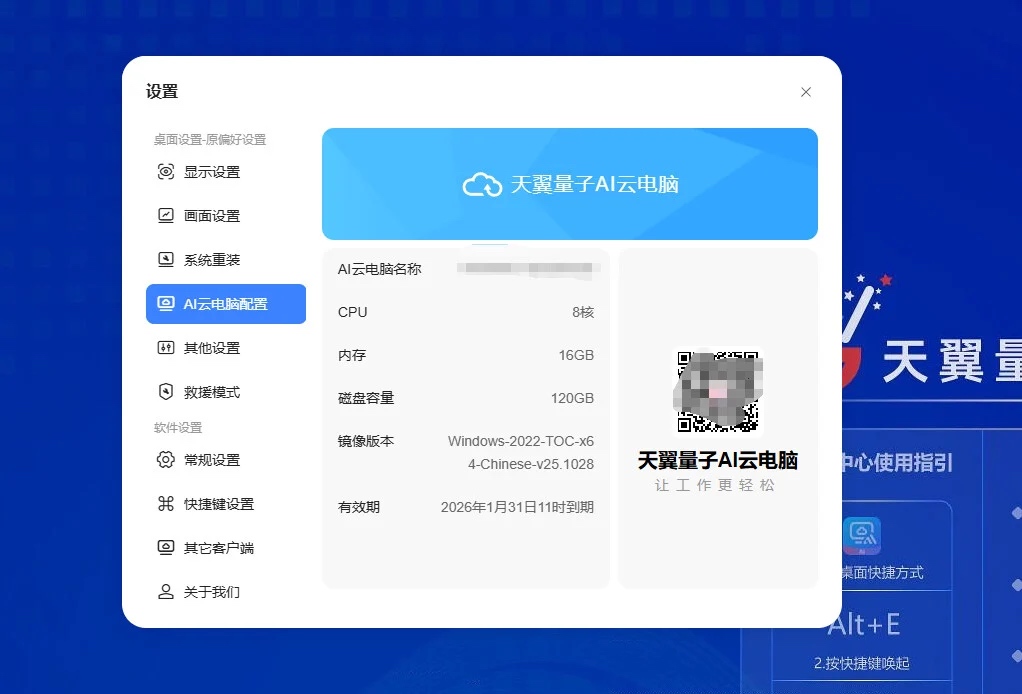Image resolution: width=1022 pixels, height=694 pixels.
Task: Click the 磁盘容量 label
Action: [x=366, y=398]
